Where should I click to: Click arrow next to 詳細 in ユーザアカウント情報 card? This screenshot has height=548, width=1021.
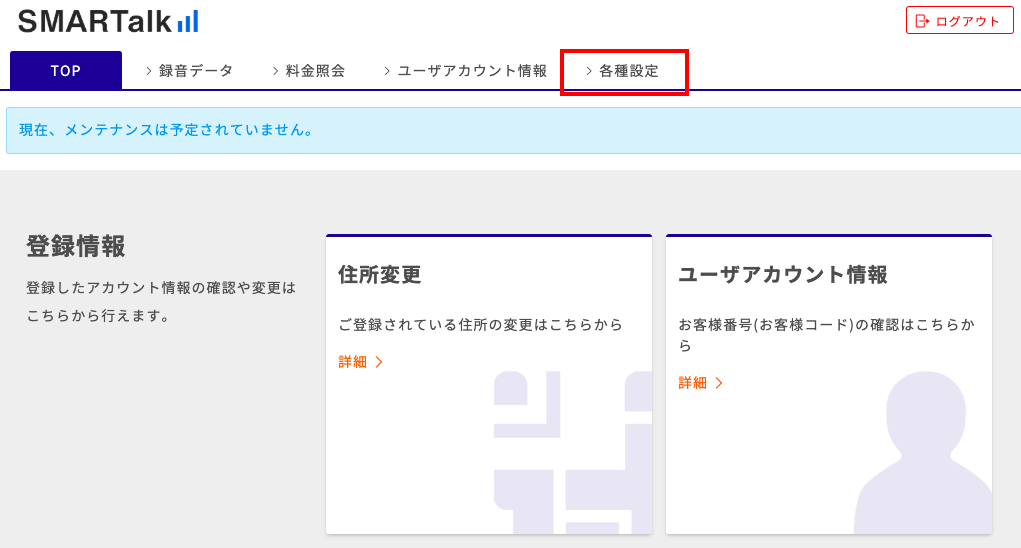(x=719, y=383)
